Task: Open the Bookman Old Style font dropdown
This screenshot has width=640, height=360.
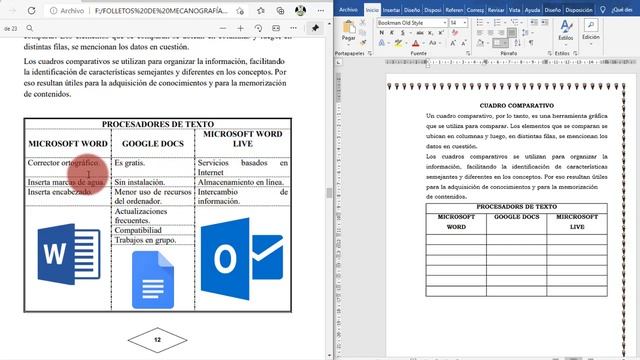Action: pyautogui.click(x=444, y=23)
